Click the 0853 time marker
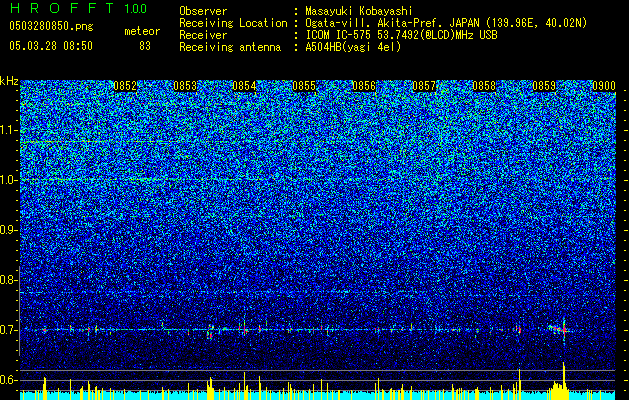 (x=185, y=86)
